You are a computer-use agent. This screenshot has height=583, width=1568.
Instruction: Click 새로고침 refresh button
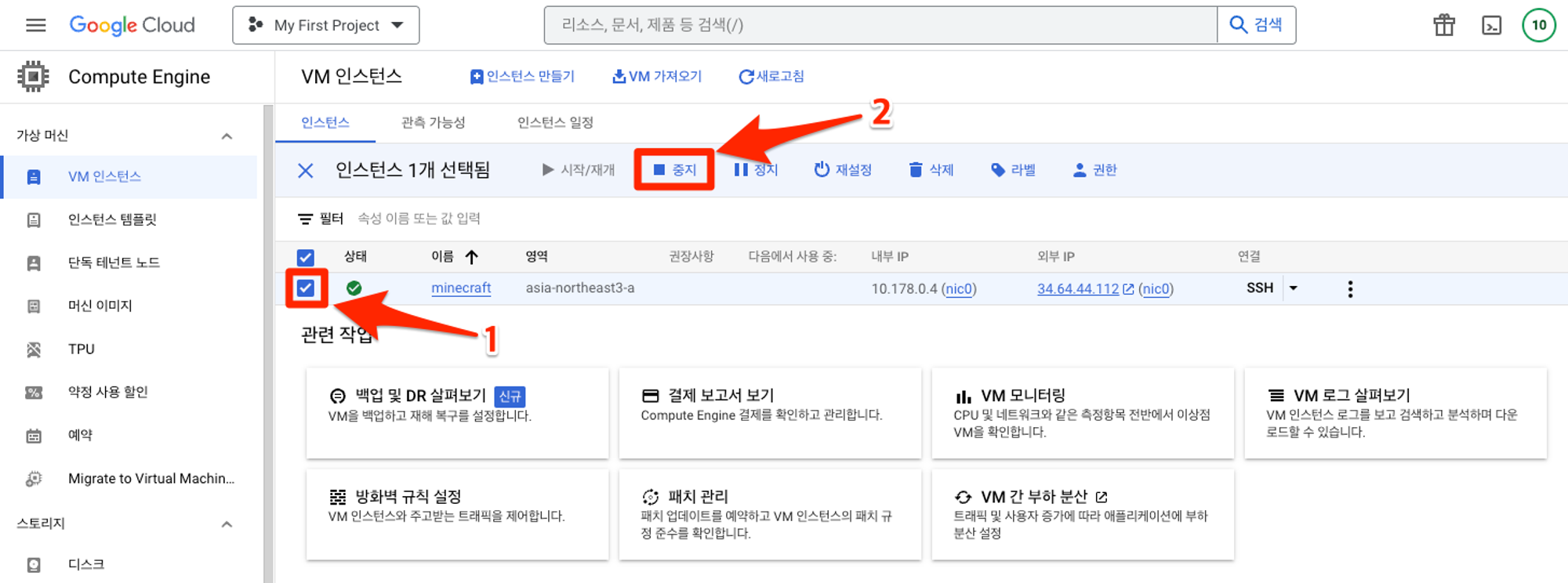771,76
